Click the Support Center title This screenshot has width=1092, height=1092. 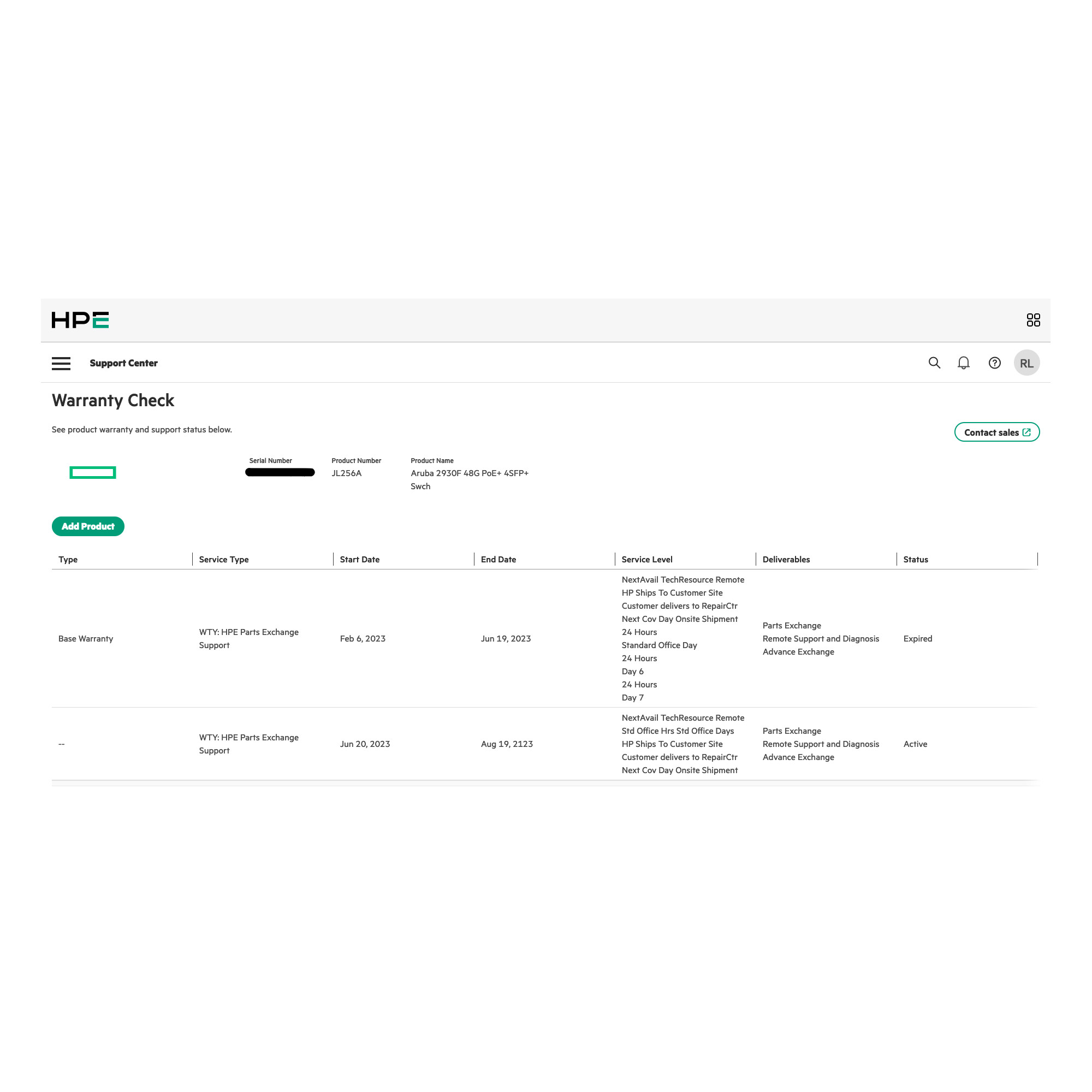(x=123, y=363)
